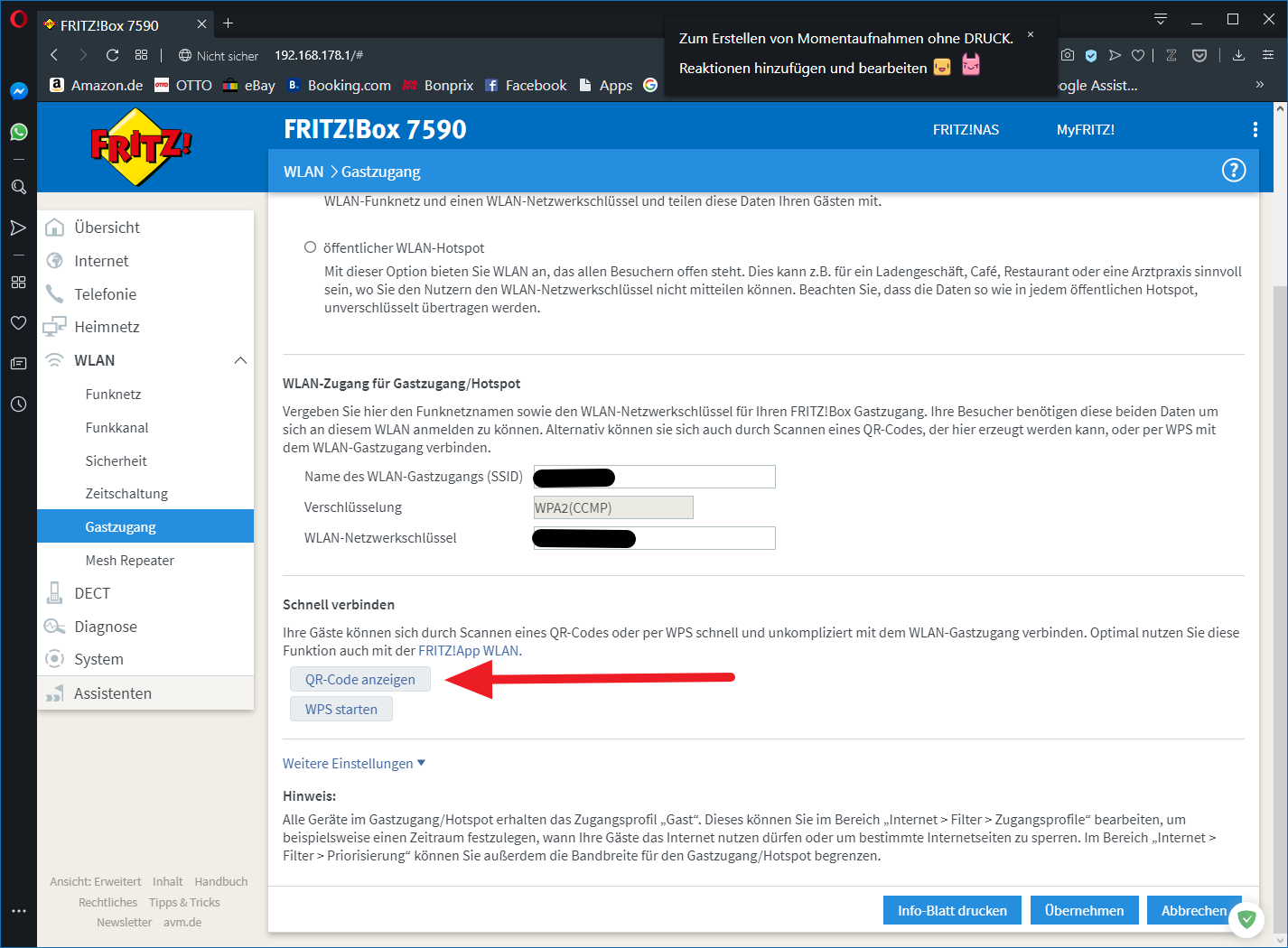Open personal news icon in sidebar

pyautogui.click(x=18, y=363)
